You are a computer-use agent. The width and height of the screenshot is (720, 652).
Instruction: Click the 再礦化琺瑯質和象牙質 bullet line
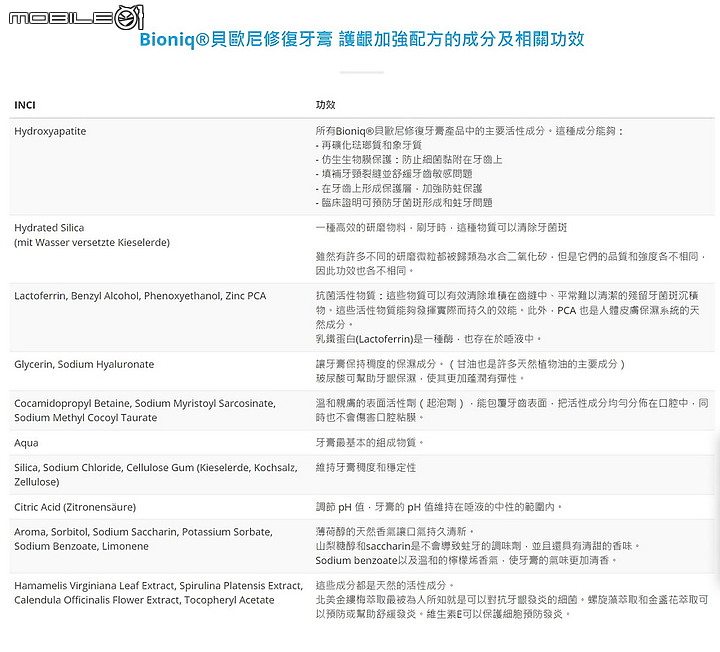click(369, 146)
